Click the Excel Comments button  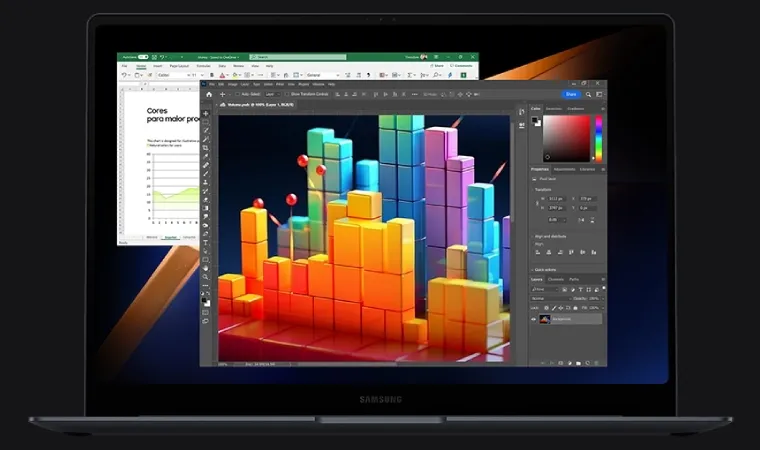pos(461,66)
